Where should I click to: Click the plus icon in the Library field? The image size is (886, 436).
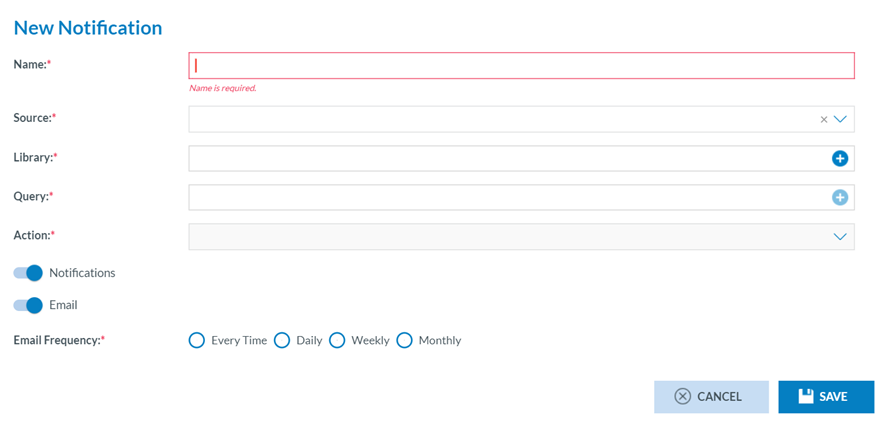click(x=840, y=158)
